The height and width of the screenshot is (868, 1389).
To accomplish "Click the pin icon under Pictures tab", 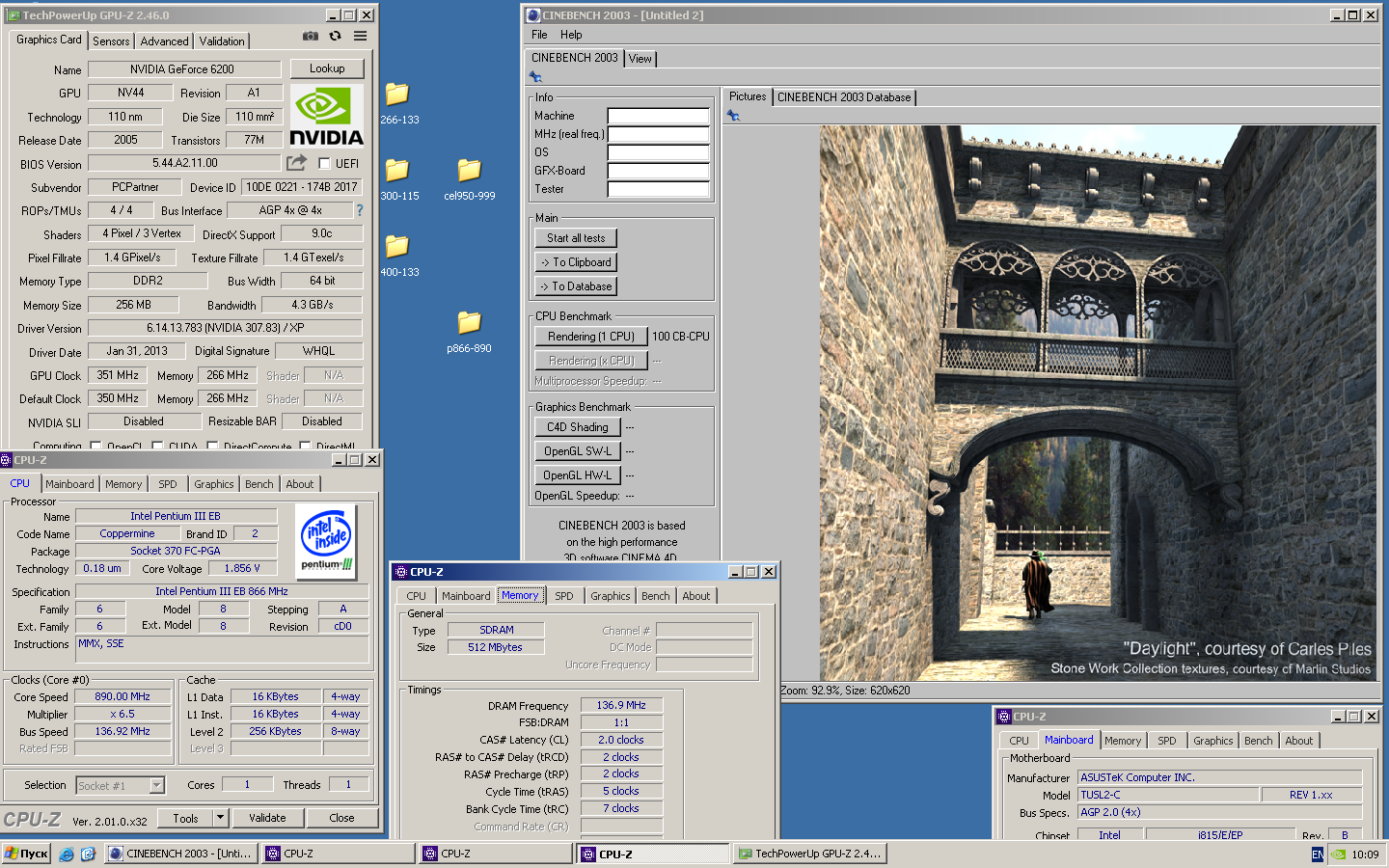I will pyautogui.click(x=733, y=116).
